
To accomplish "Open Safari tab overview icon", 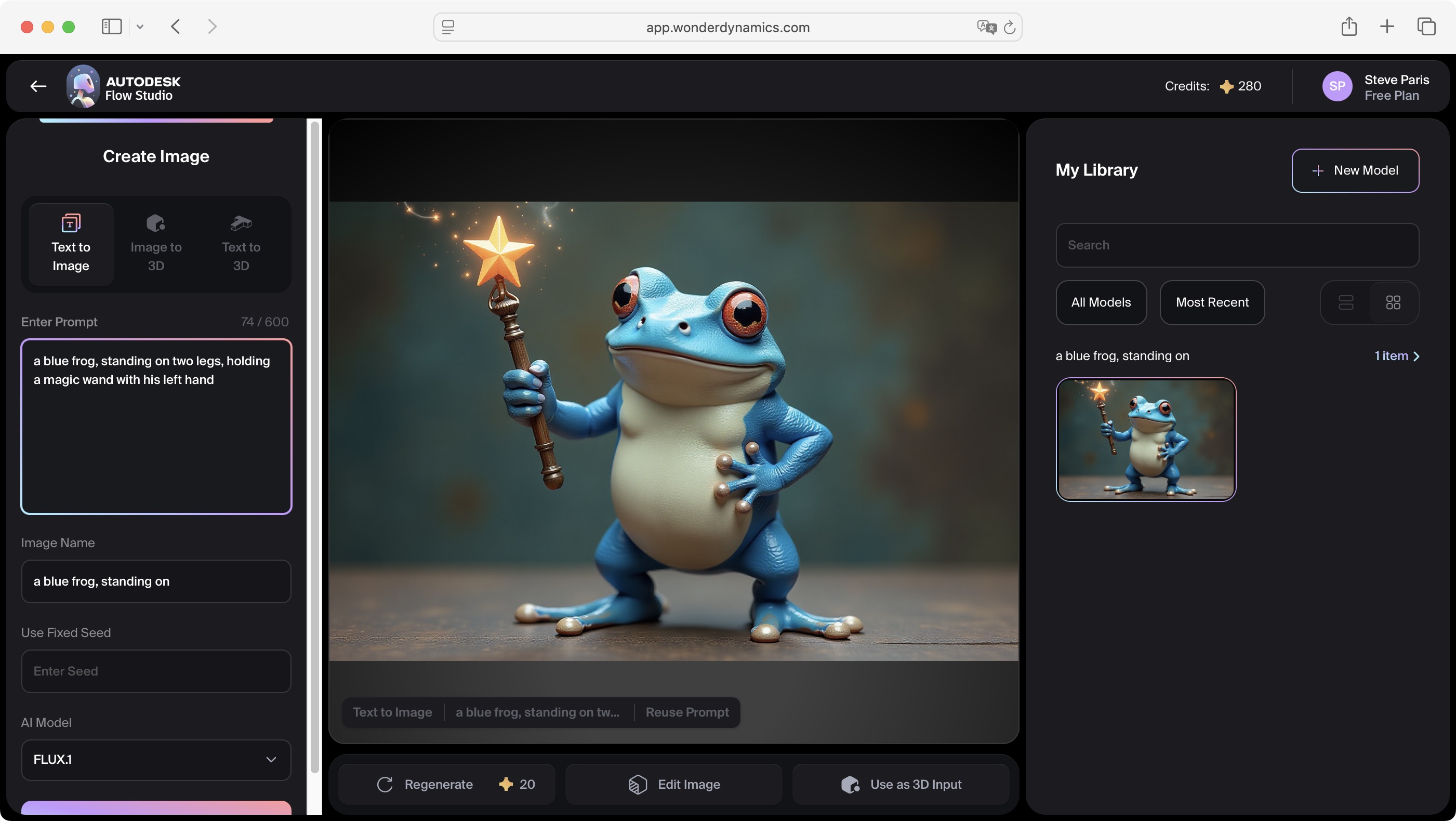I will click(x=1425, y=27).
